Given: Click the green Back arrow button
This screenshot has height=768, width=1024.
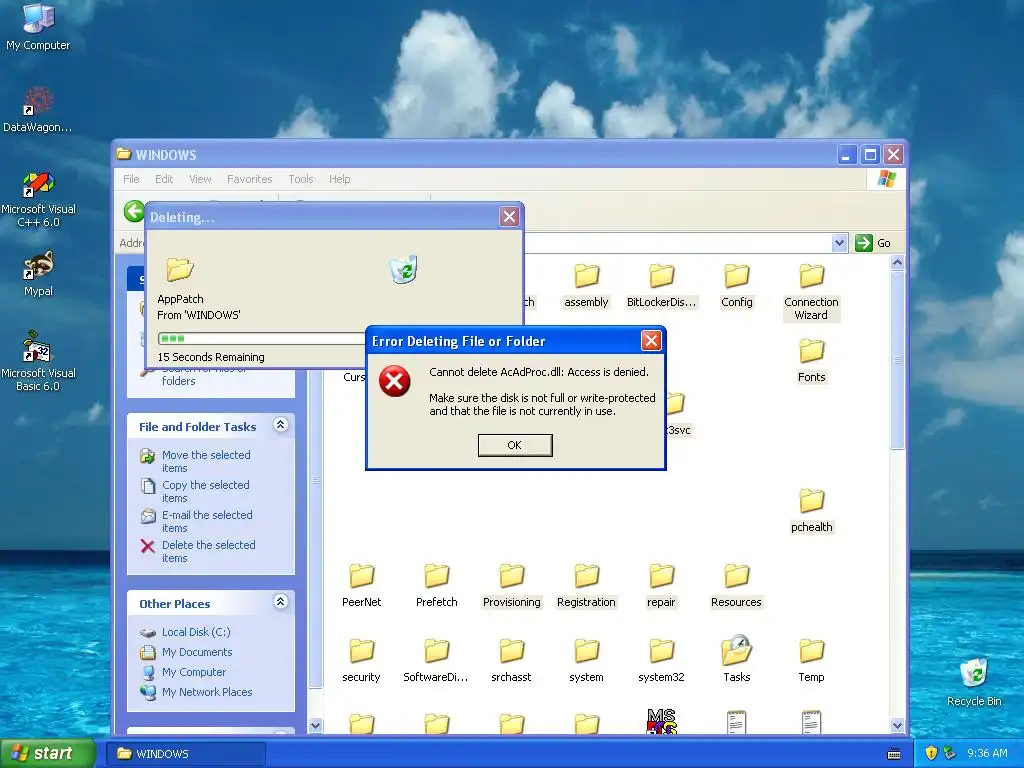Looking at the screenshot, I should coord(135,211).
